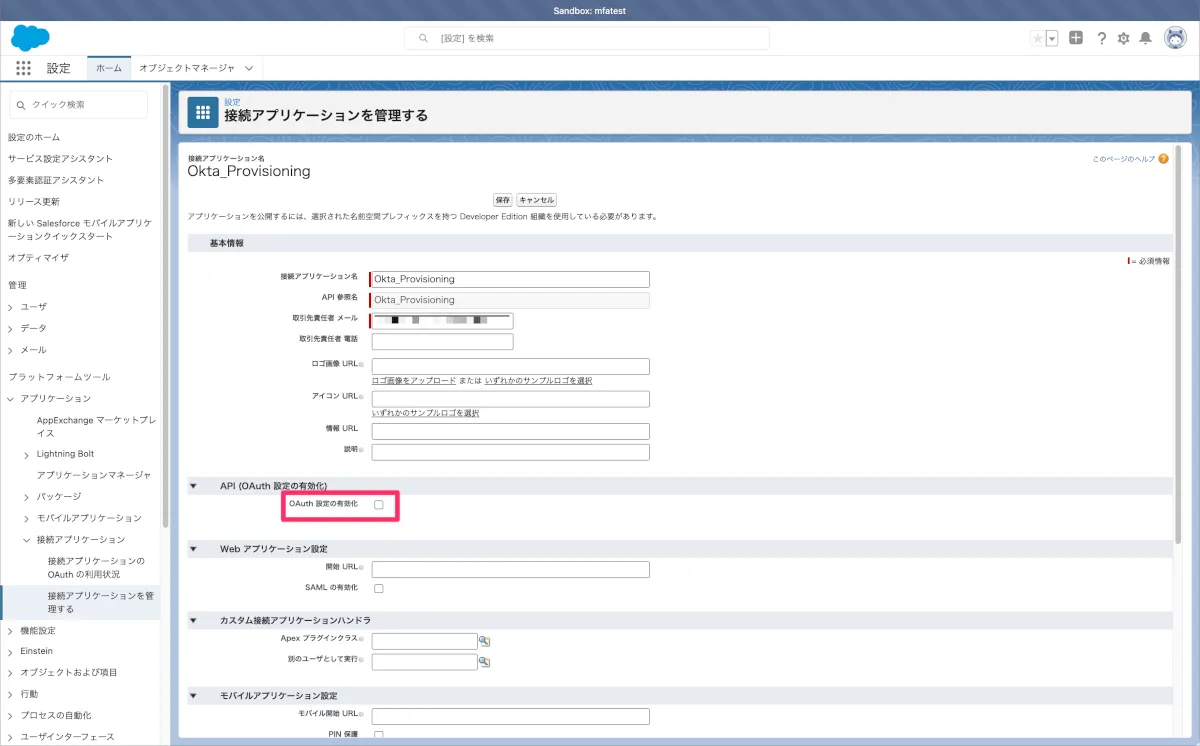Toggle the PIN 保護 checkbox
The height and width of the screenshot is (746, 1200).
(x=379, y=735)
